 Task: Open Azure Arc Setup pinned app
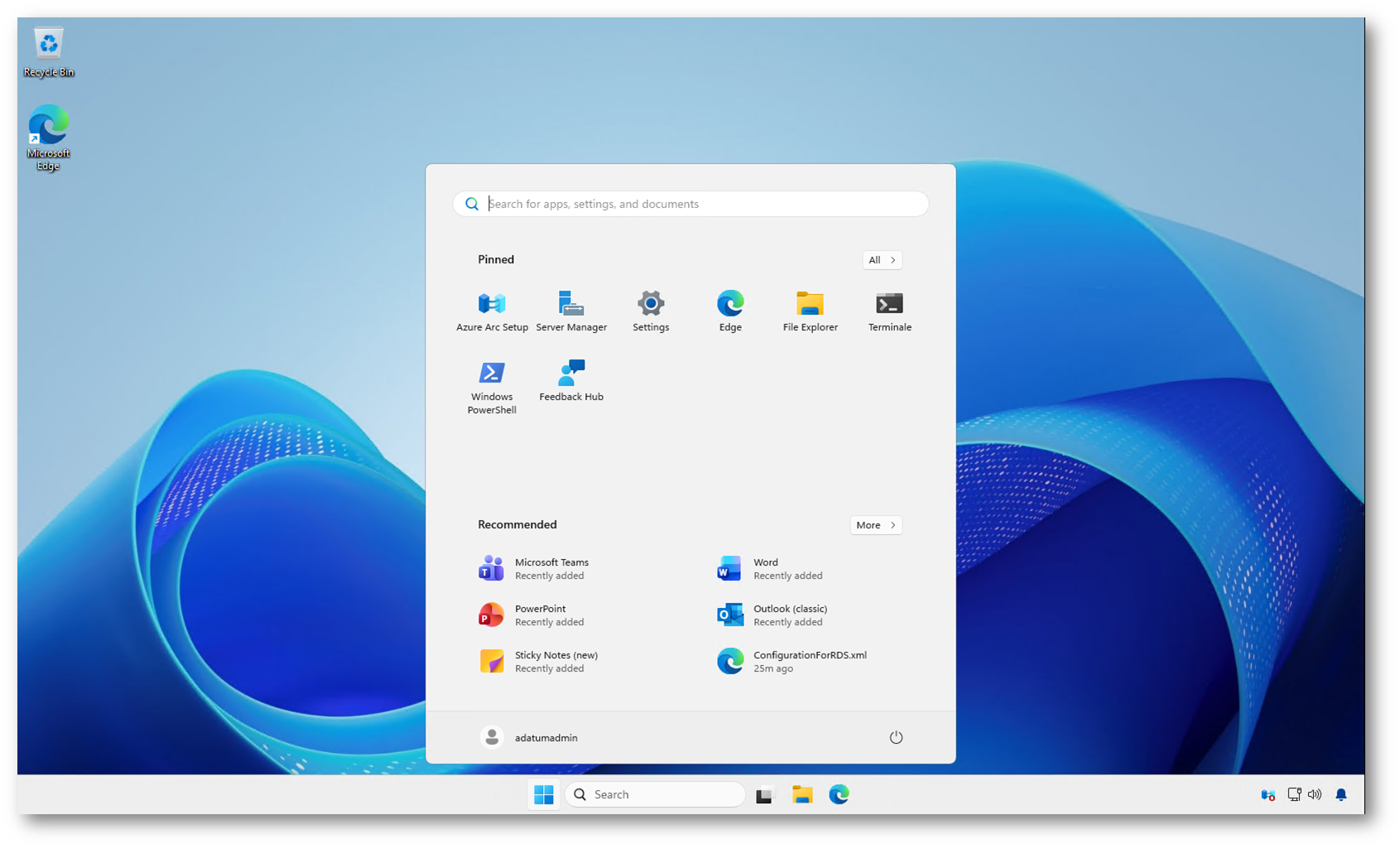(x=492, y=311)
